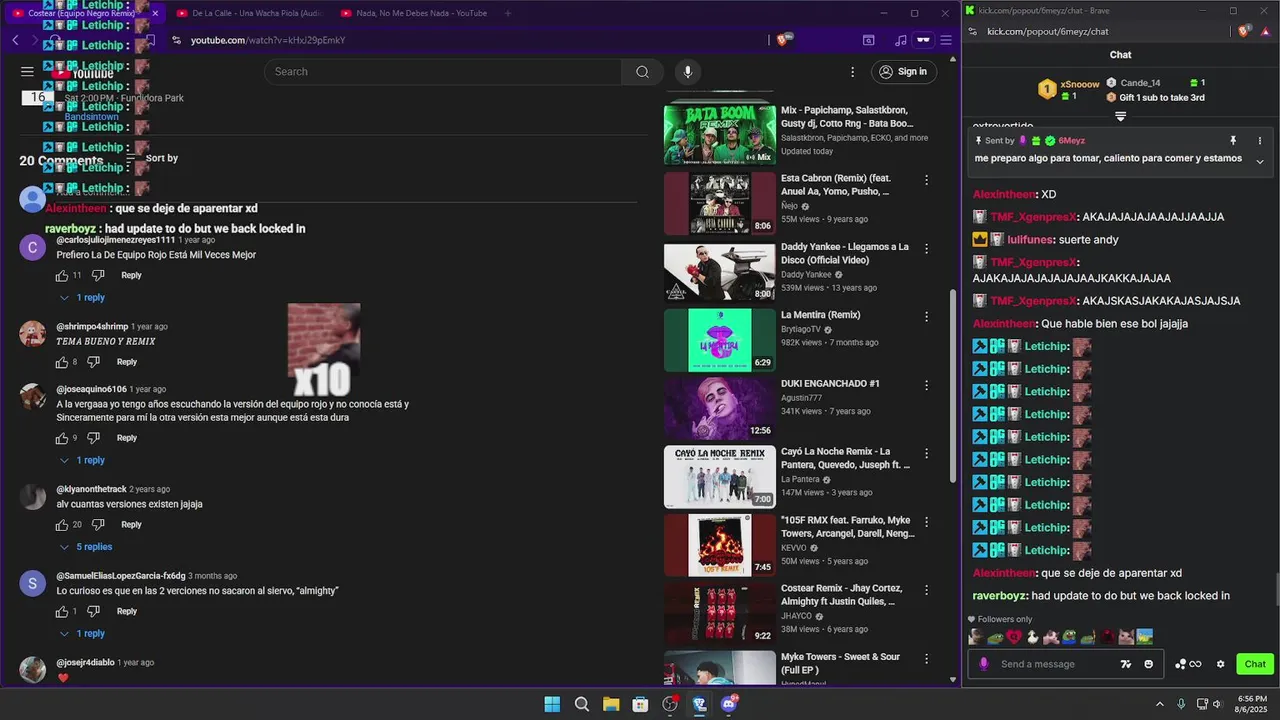This screenshot has width=1280, height=720.
Task: Open the YouTube hamburger guide menu
Action: 27,72
